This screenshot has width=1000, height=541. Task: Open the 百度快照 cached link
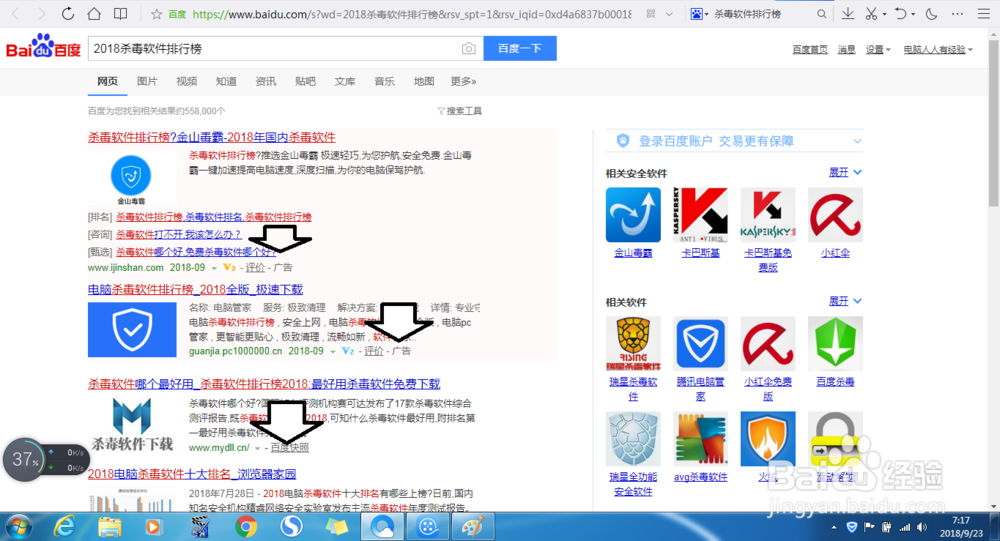click(x=290, y=448)
